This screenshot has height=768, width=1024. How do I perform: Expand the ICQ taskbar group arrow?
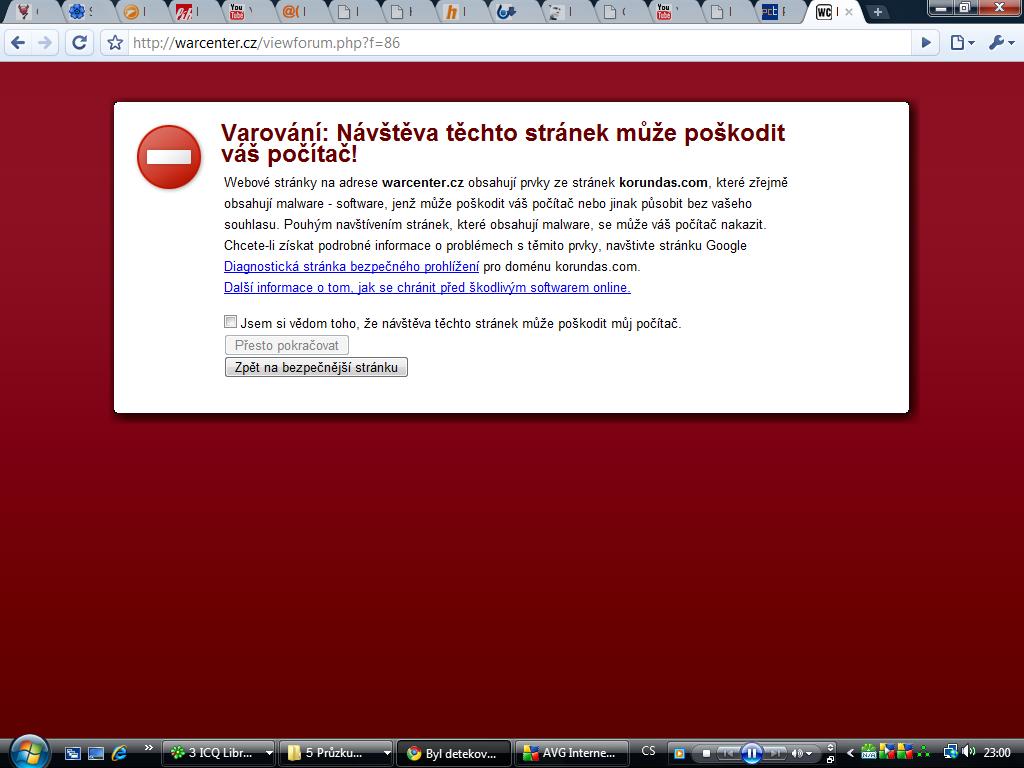coord(268,753)
